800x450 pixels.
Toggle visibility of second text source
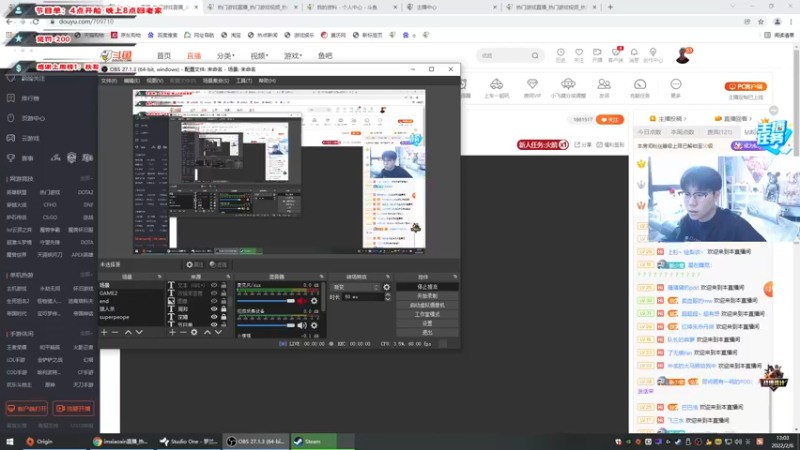214,293
